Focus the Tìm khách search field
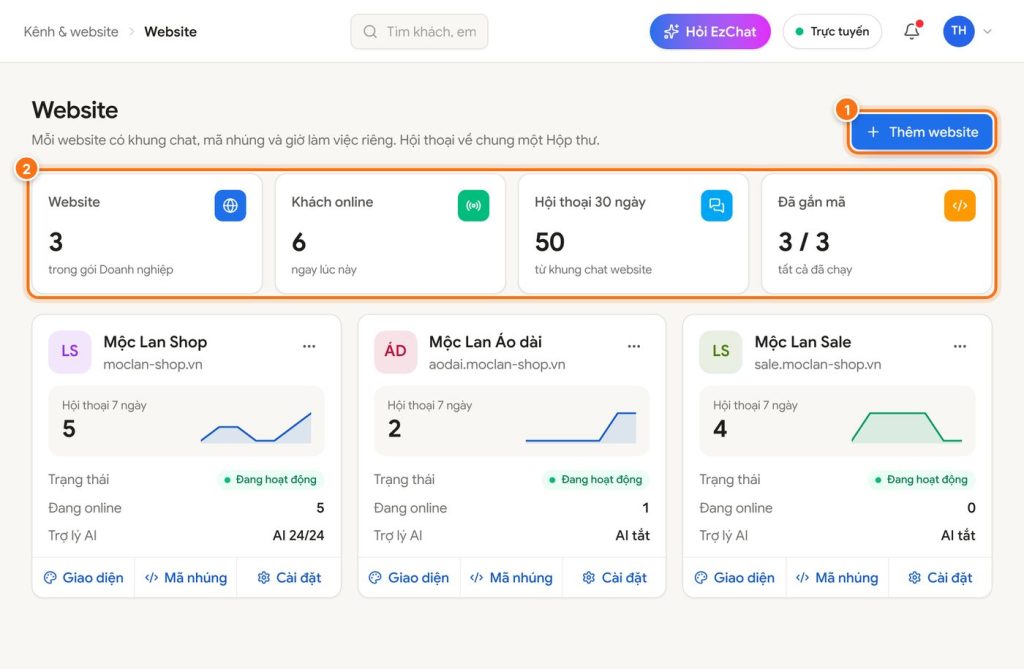1024x669 pixels. click(419, 31)
